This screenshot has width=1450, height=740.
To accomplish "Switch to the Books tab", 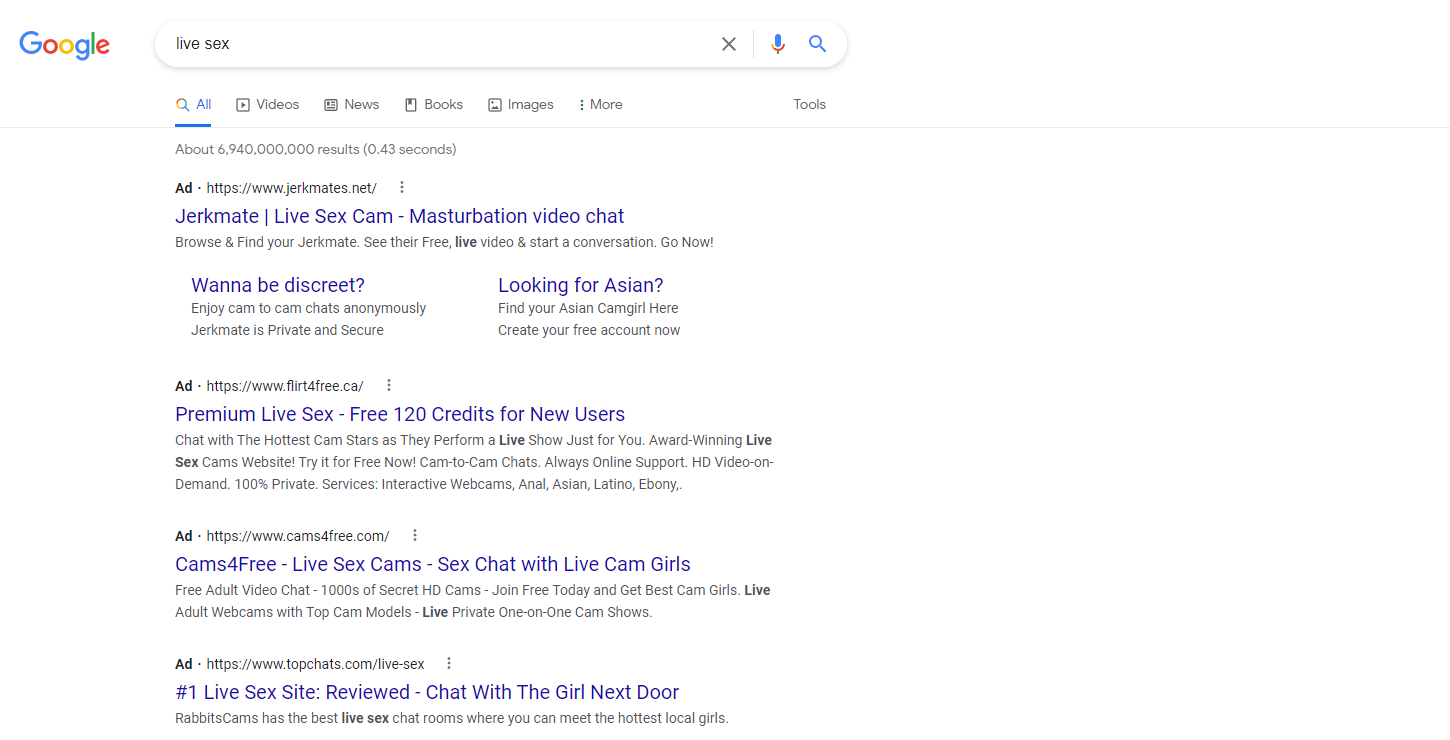I will coord(434,105).
